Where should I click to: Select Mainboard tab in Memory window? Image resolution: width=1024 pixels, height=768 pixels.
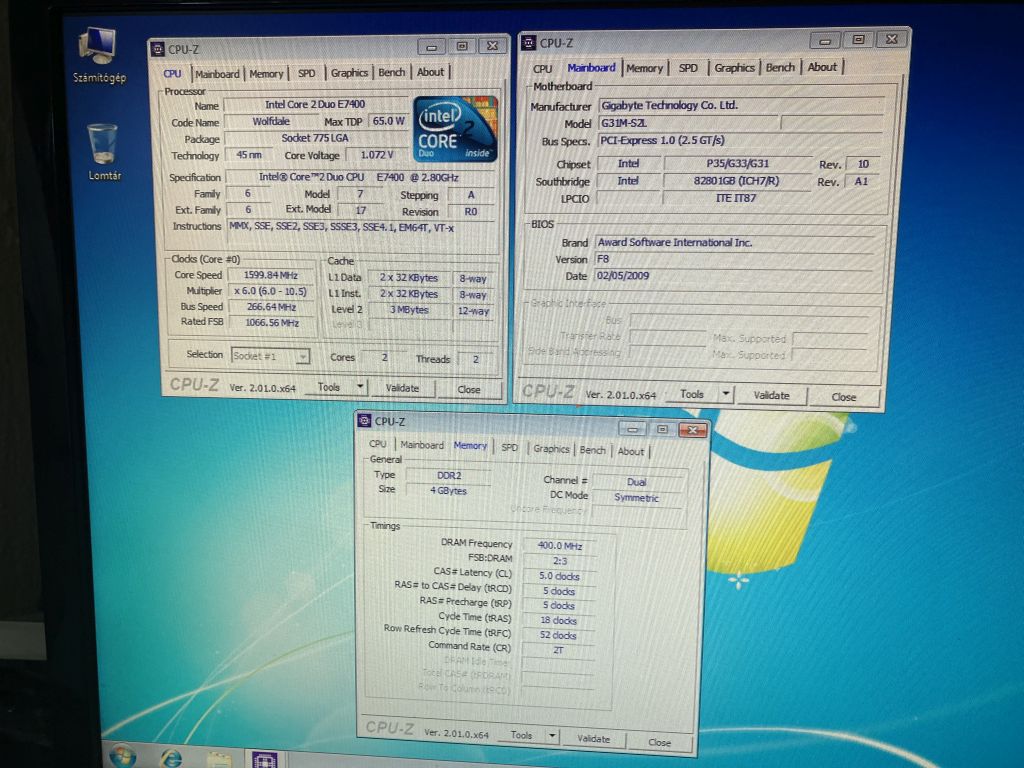422,445
